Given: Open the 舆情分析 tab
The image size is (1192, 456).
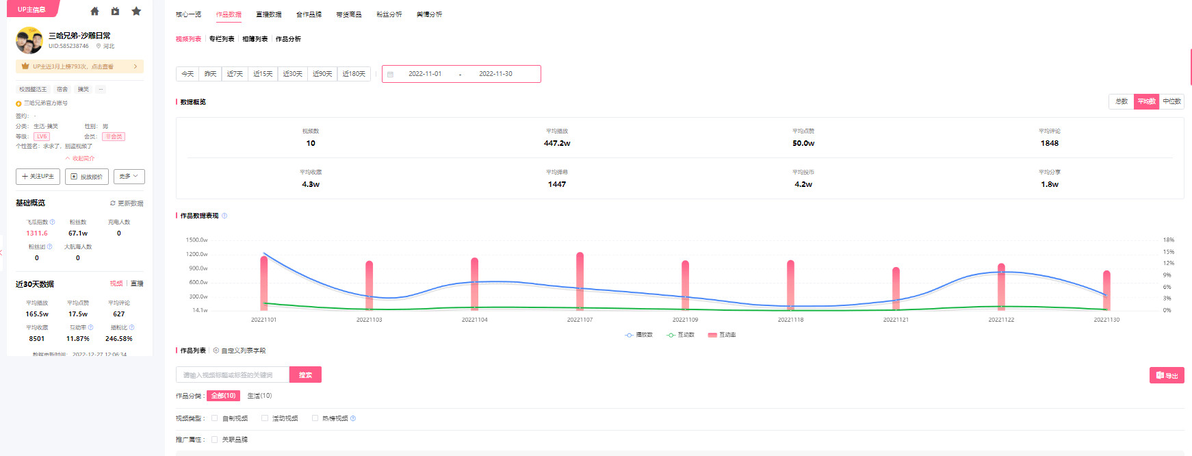Looking at the screenshot, I should pos(430,14).
